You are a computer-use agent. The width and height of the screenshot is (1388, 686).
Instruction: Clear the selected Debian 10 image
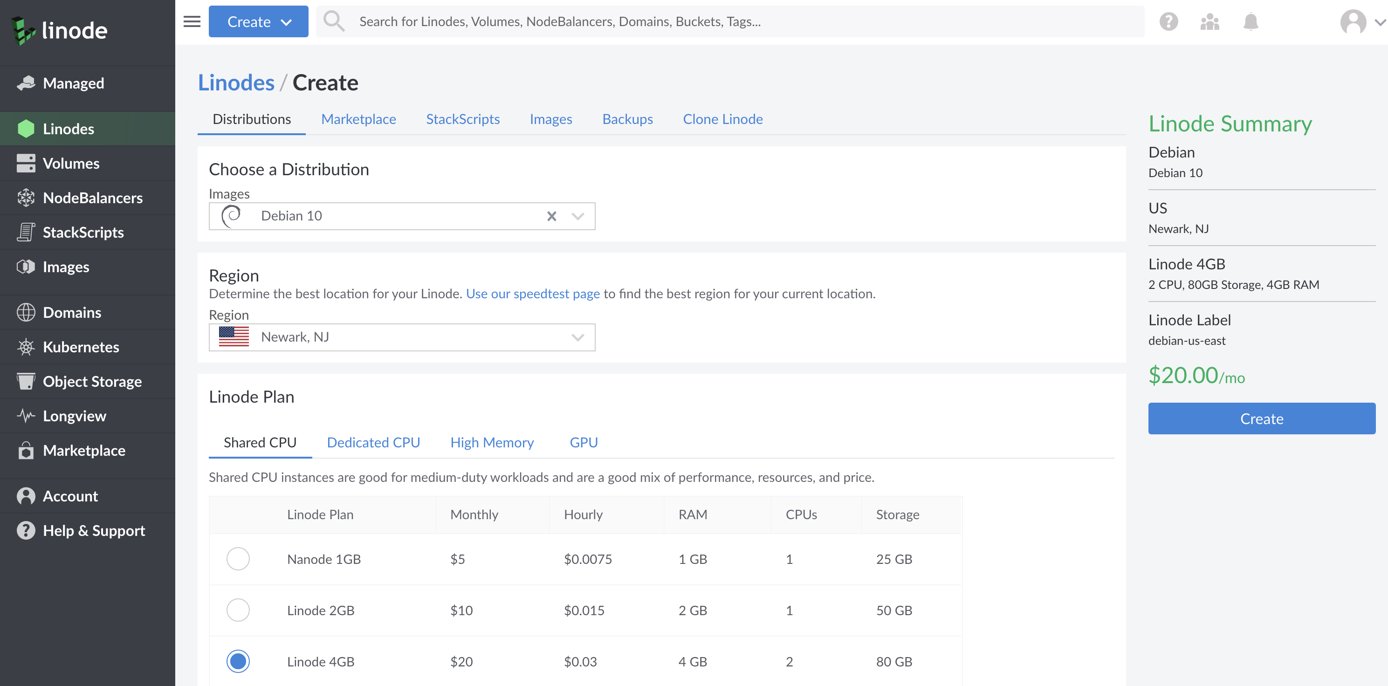[x=551, y=216]
